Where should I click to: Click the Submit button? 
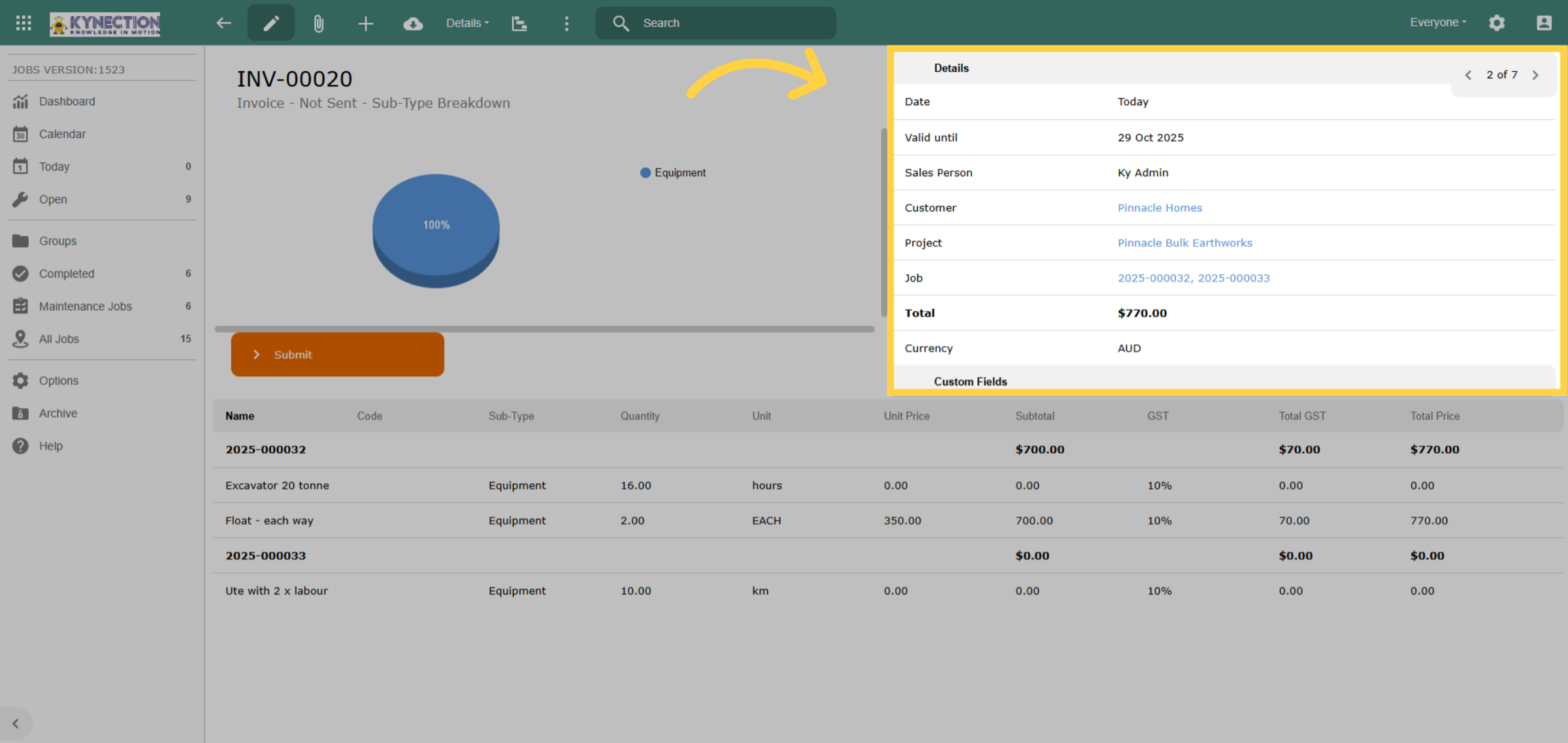337,355
